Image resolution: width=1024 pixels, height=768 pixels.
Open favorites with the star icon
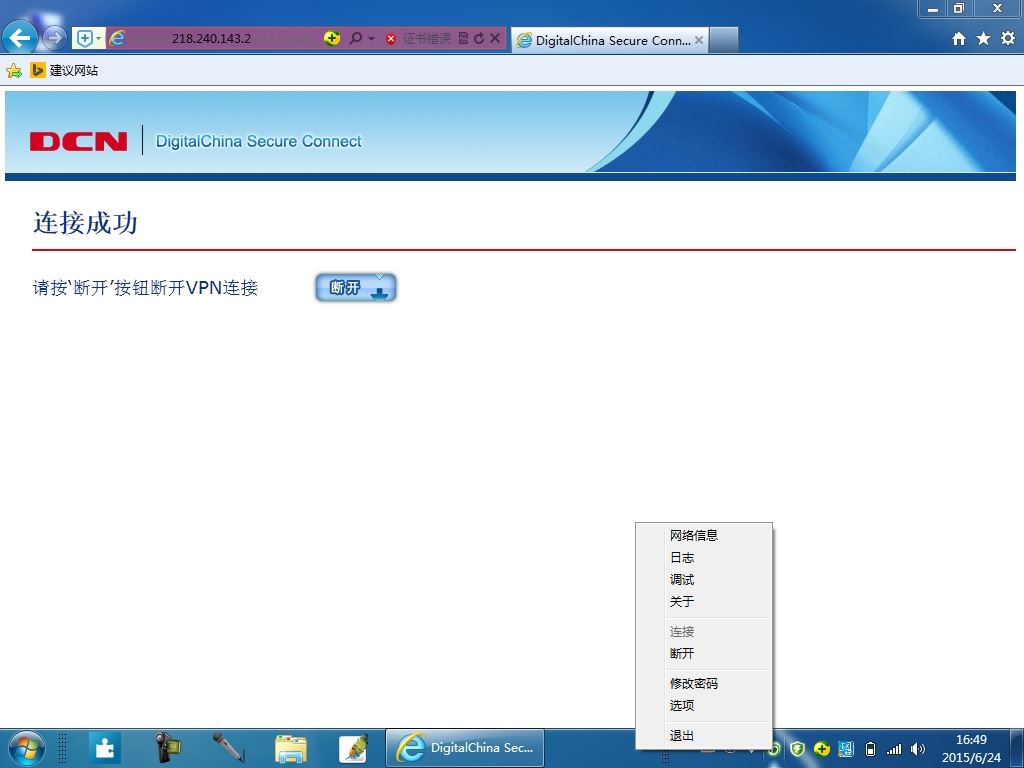(x=983, y=39)
